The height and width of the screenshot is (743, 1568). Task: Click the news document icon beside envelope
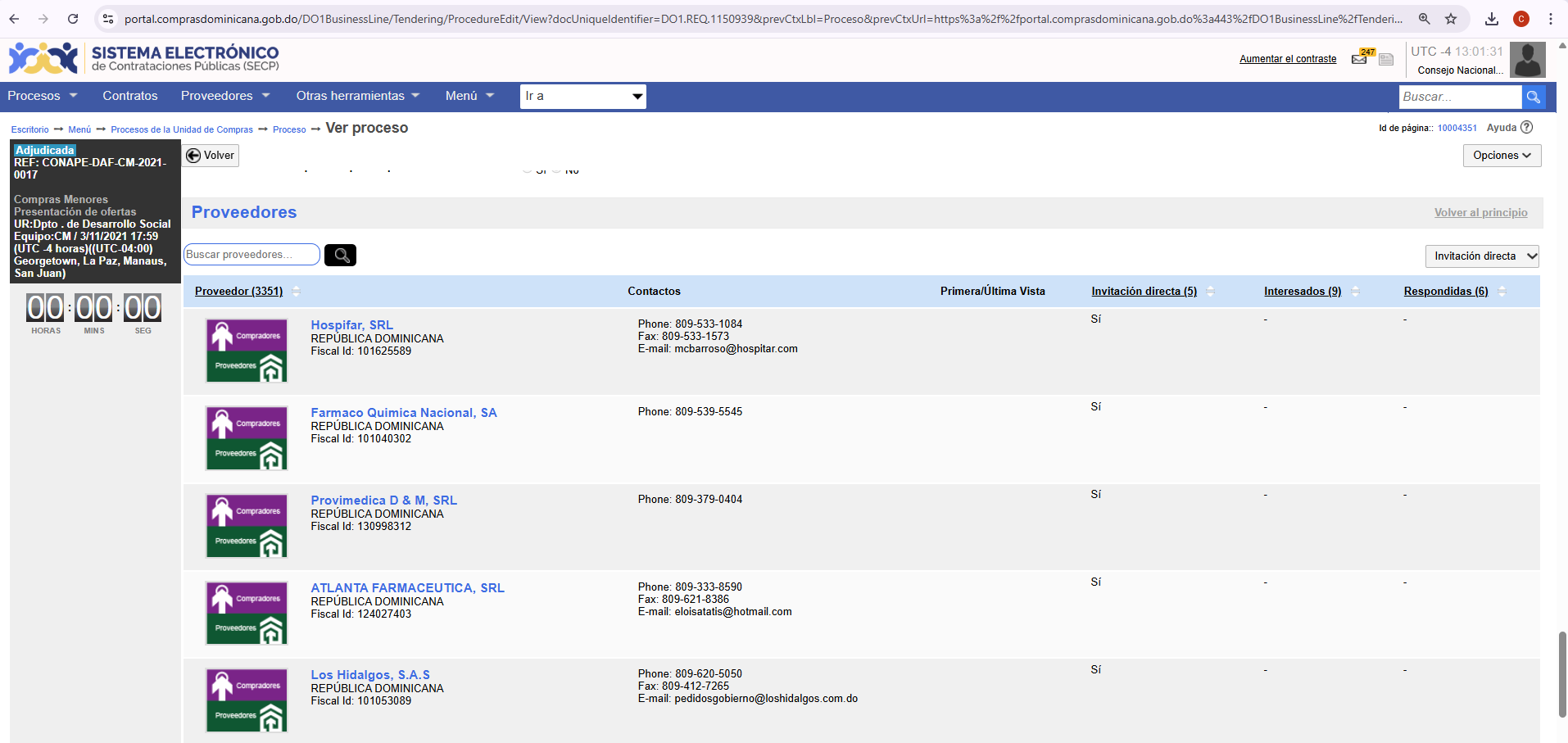(1386, 59)
